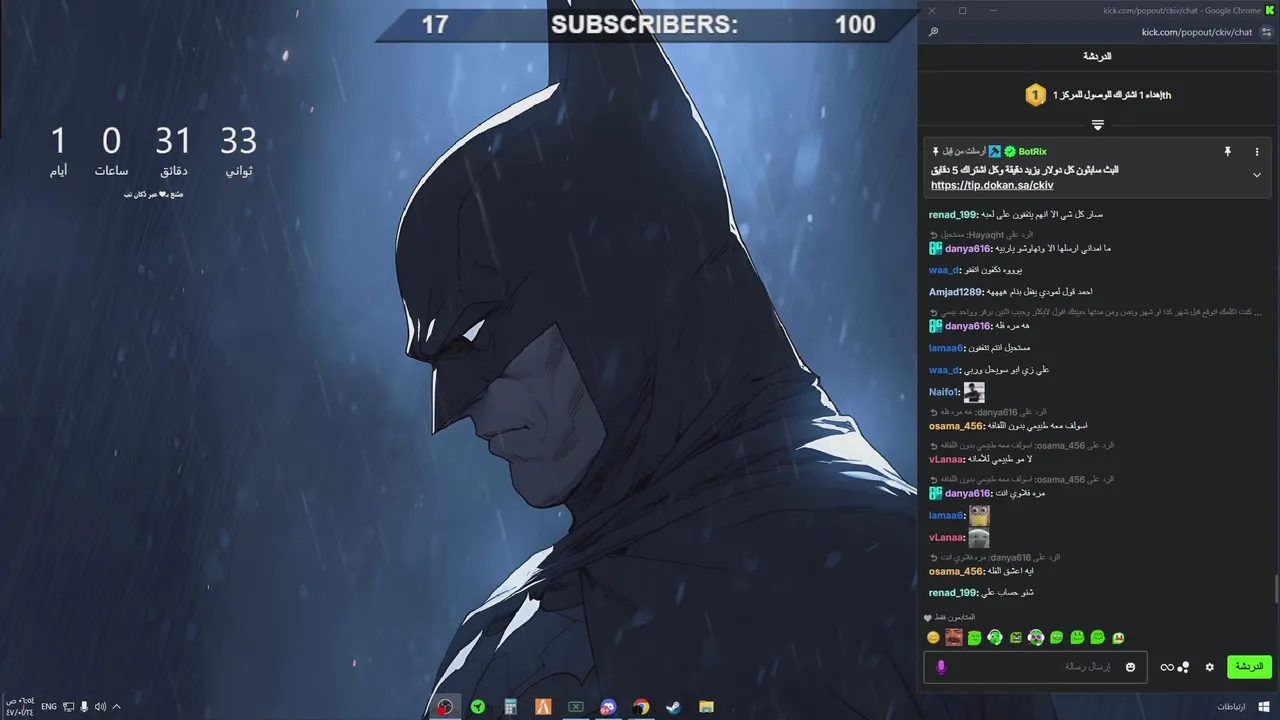Click the taskbar clock and date
The image size is (1280, 720).
tap(21, 707)
